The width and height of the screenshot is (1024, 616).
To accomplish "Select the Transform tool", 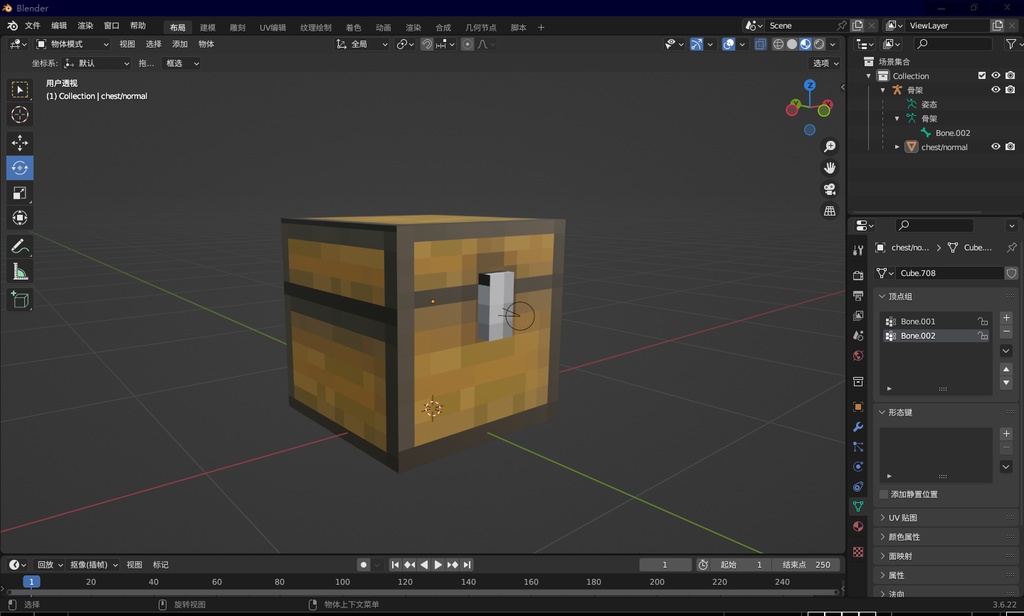I will 20,218.
